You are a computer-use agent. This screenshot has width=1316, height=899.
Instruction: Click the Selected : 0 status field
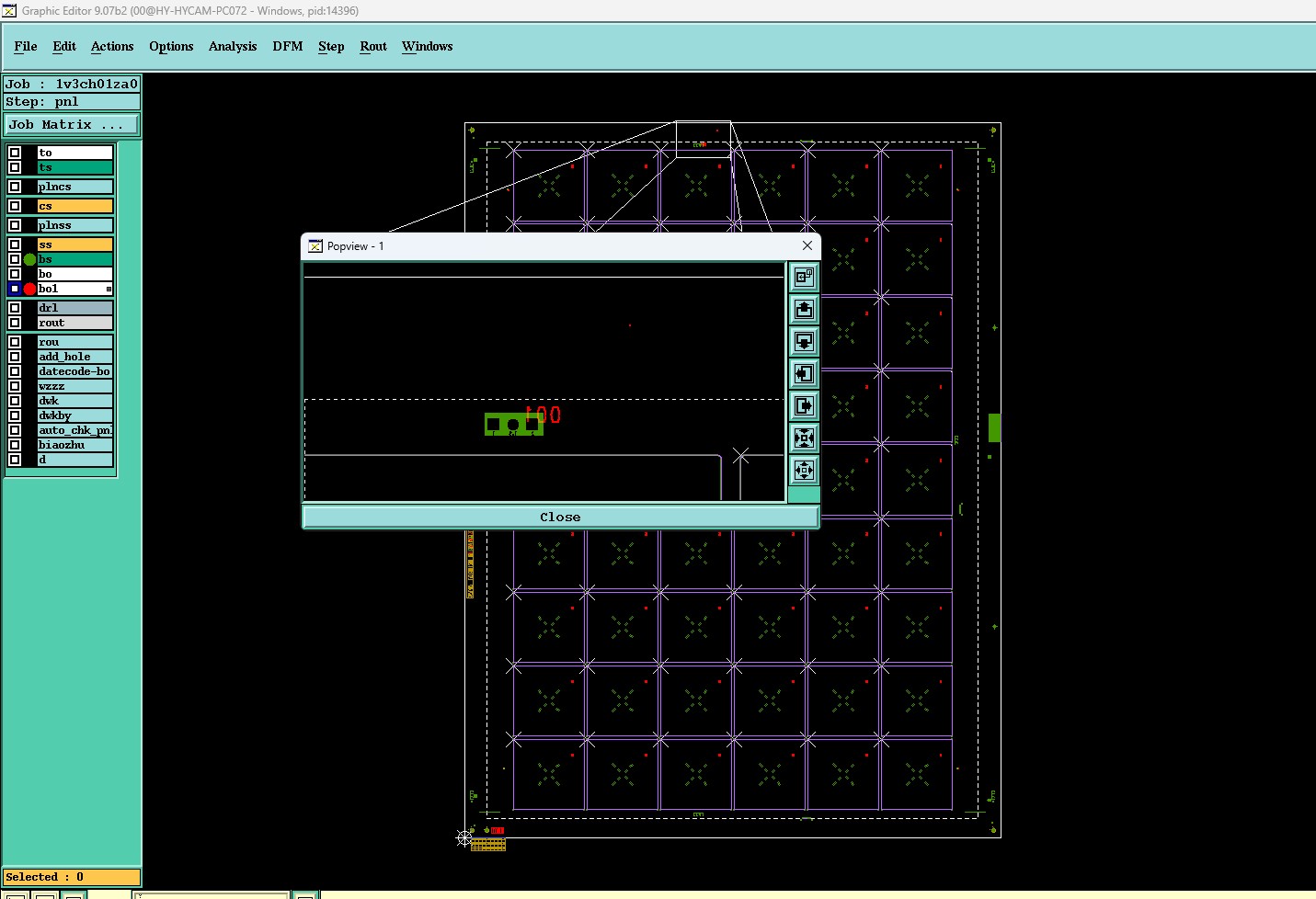(73, 877)
